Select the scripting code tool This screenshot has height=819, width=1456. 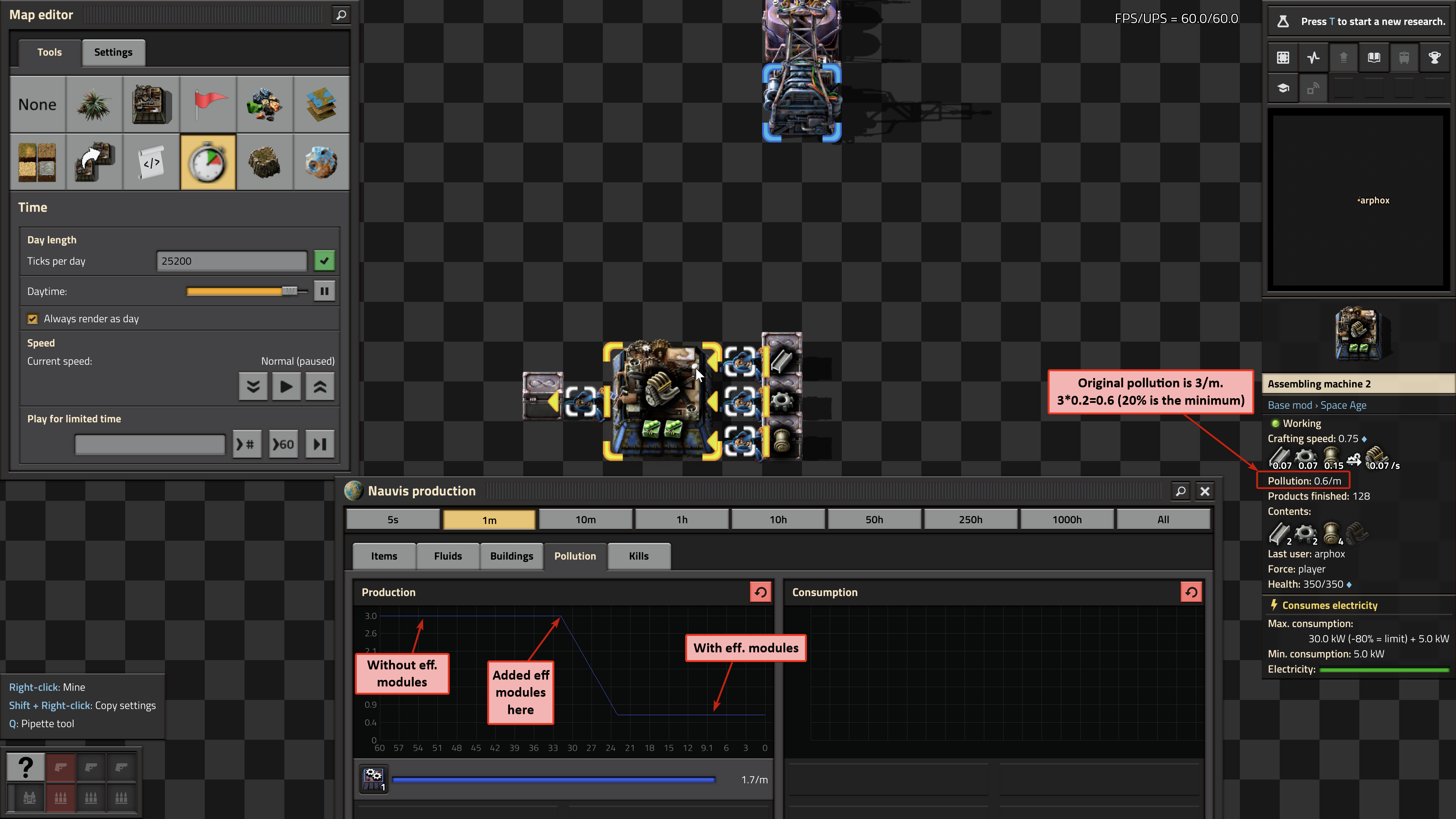point(151,162)
